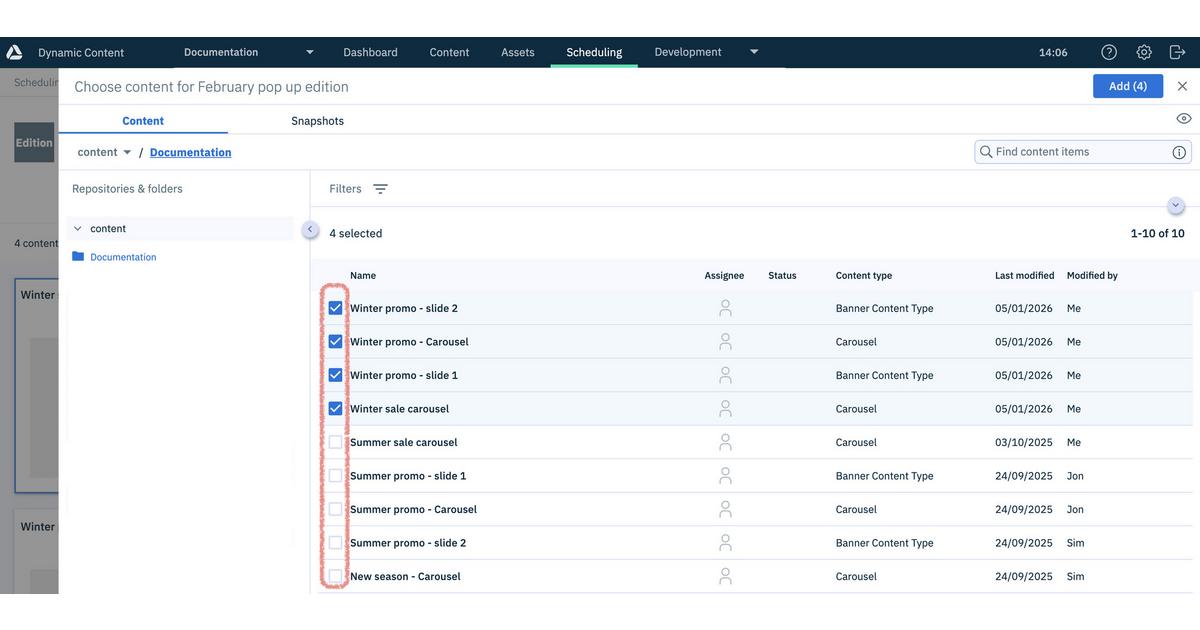This screenshot has height=630, width=1200.
Task: Collapse the repositories side panel
Action: coord(310,230)
